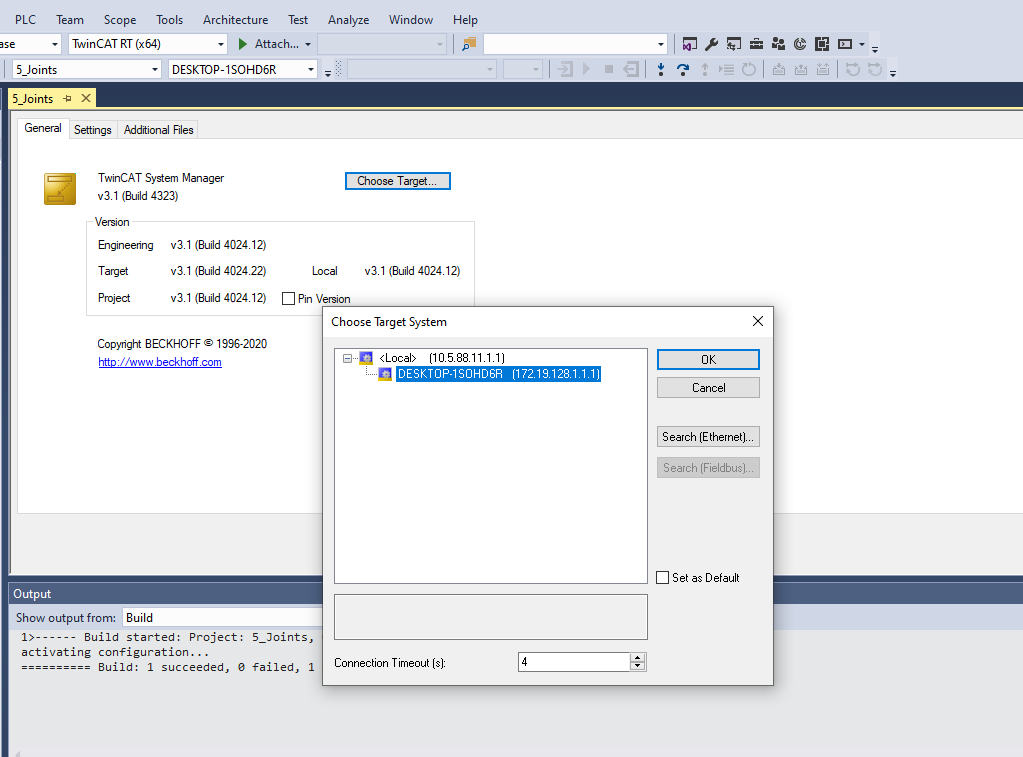
Task: Click the first greyed download tray icon
Action: point(779,69)
